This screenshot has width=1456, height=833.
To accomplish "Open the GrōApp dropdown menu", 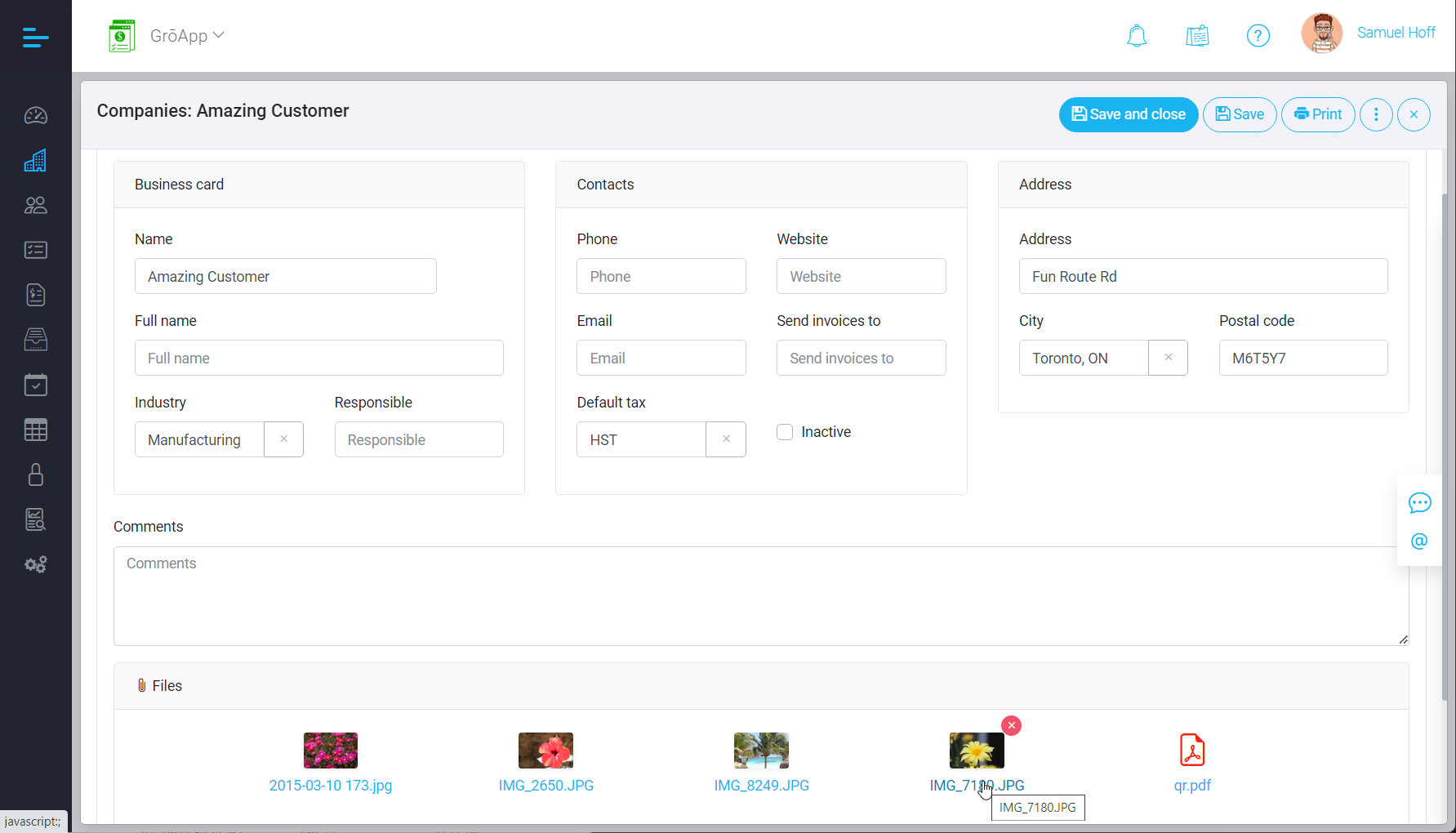I will click(x=186, y=36).
